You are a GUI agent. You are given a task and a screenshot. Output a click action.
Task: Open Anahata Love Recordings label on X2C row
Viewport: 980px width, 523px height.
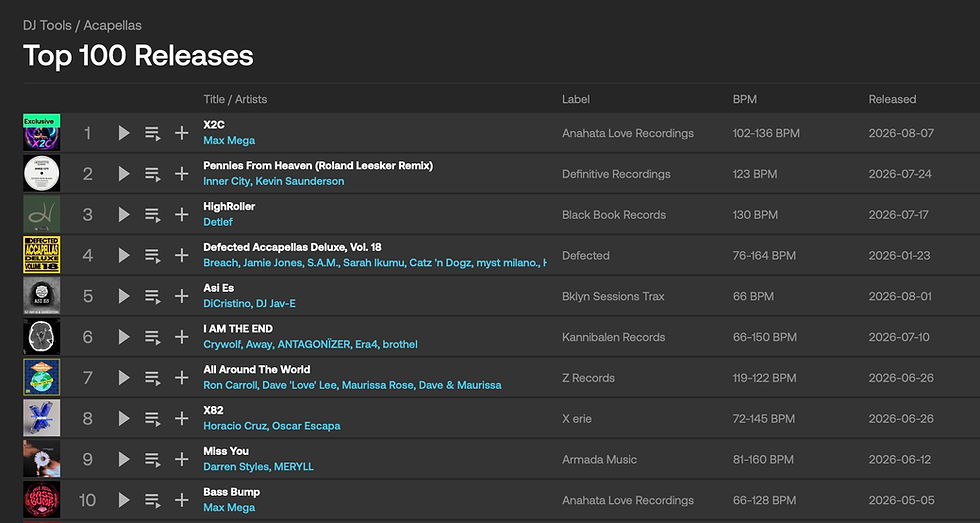tap(628, 133)
